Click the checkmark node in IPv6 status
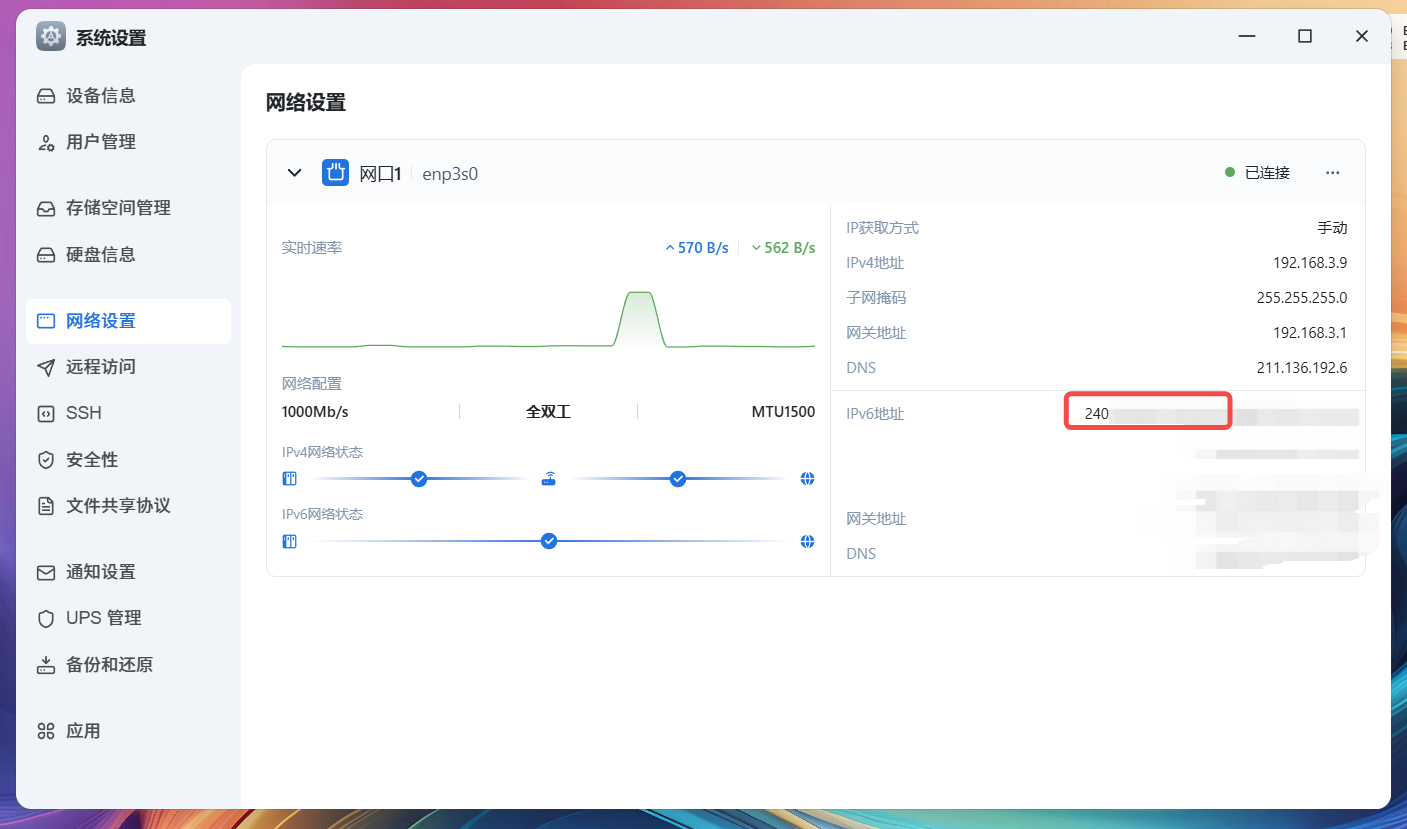The width and height of the screenshot is (1407, 829). 548,541
